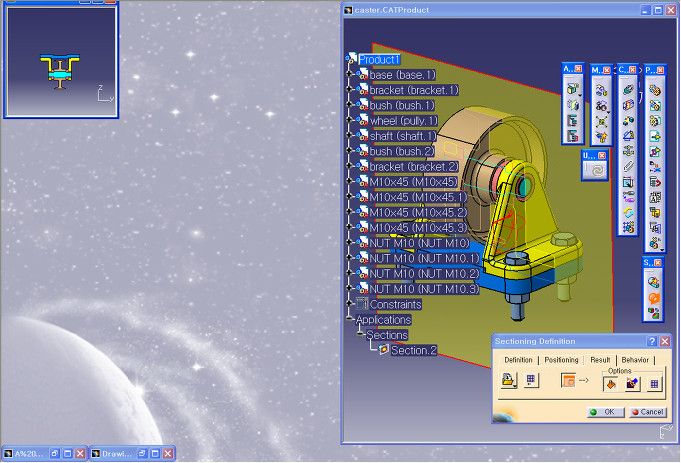
Task: Click the Clash icon in the S toolbar
Action: click(653, 282)
